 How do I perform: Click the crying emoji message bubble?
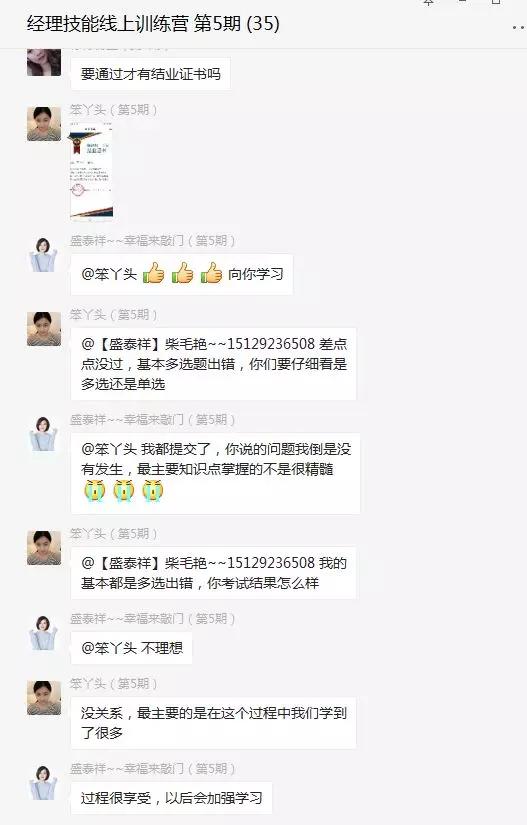[x=215, y=473]
